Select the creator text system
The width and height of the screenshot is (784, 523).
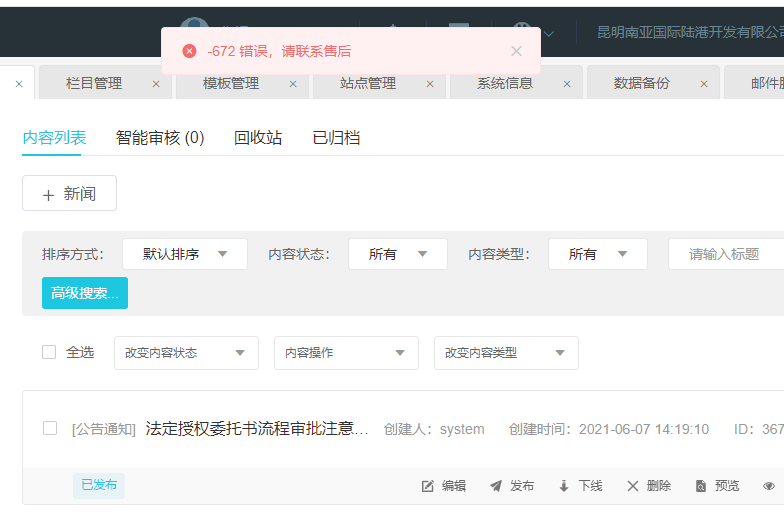(462, 429)
